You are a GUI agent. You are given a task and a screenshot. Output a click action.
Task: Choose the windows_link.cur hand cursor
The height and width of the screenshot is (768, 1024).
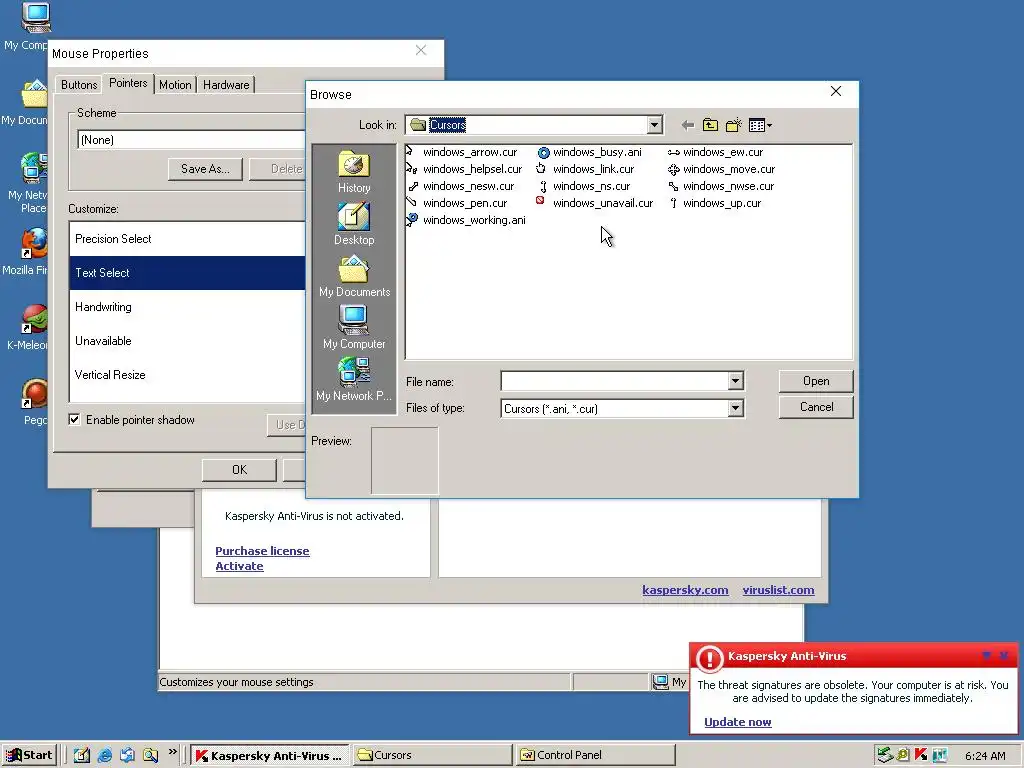pyautogui.click(x=586, y=169)
